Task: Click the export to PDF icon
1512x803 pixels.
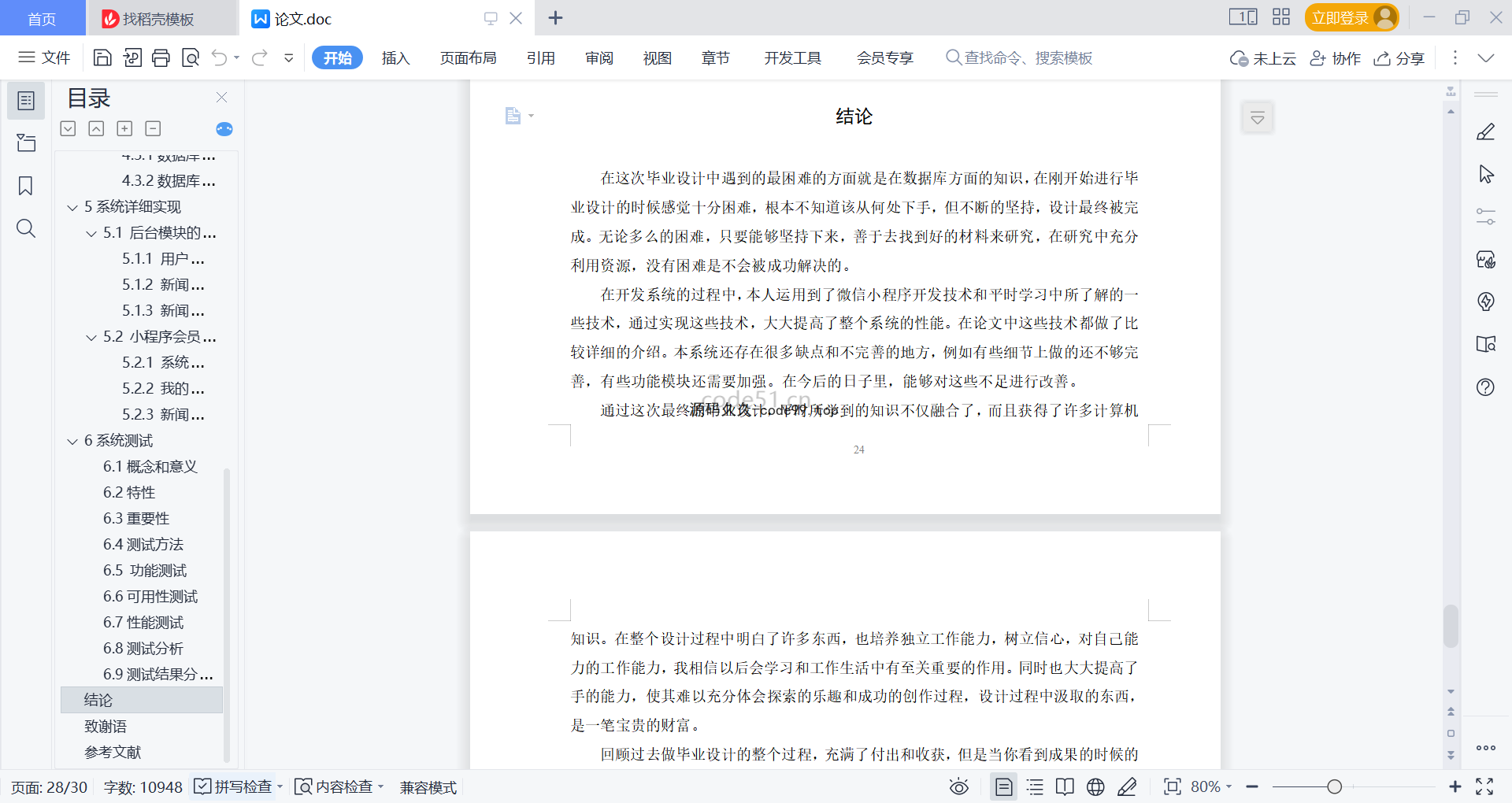Action: [132, 57]
